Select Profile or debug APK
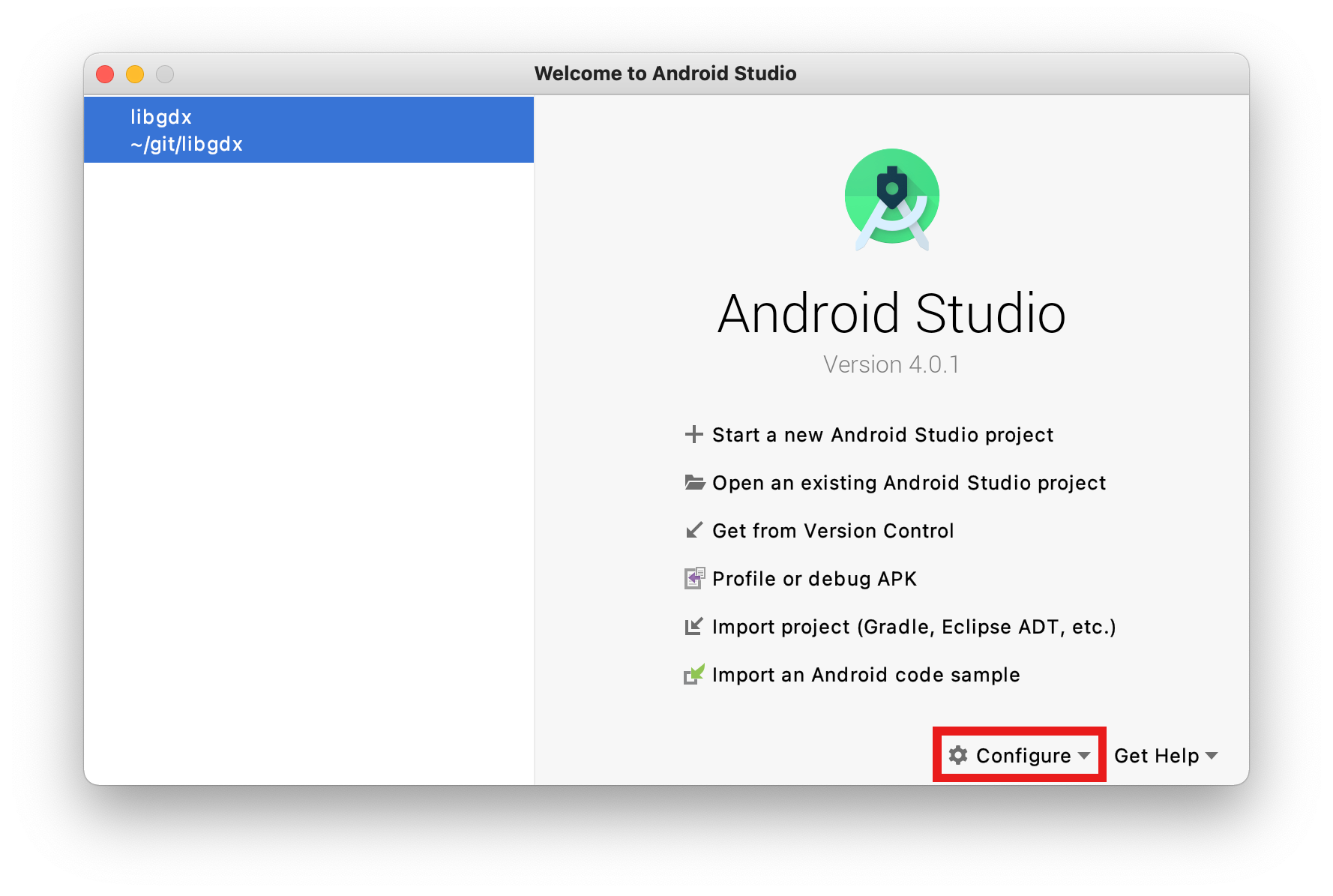Screen dimensions: 1333x896 (801, 579)
